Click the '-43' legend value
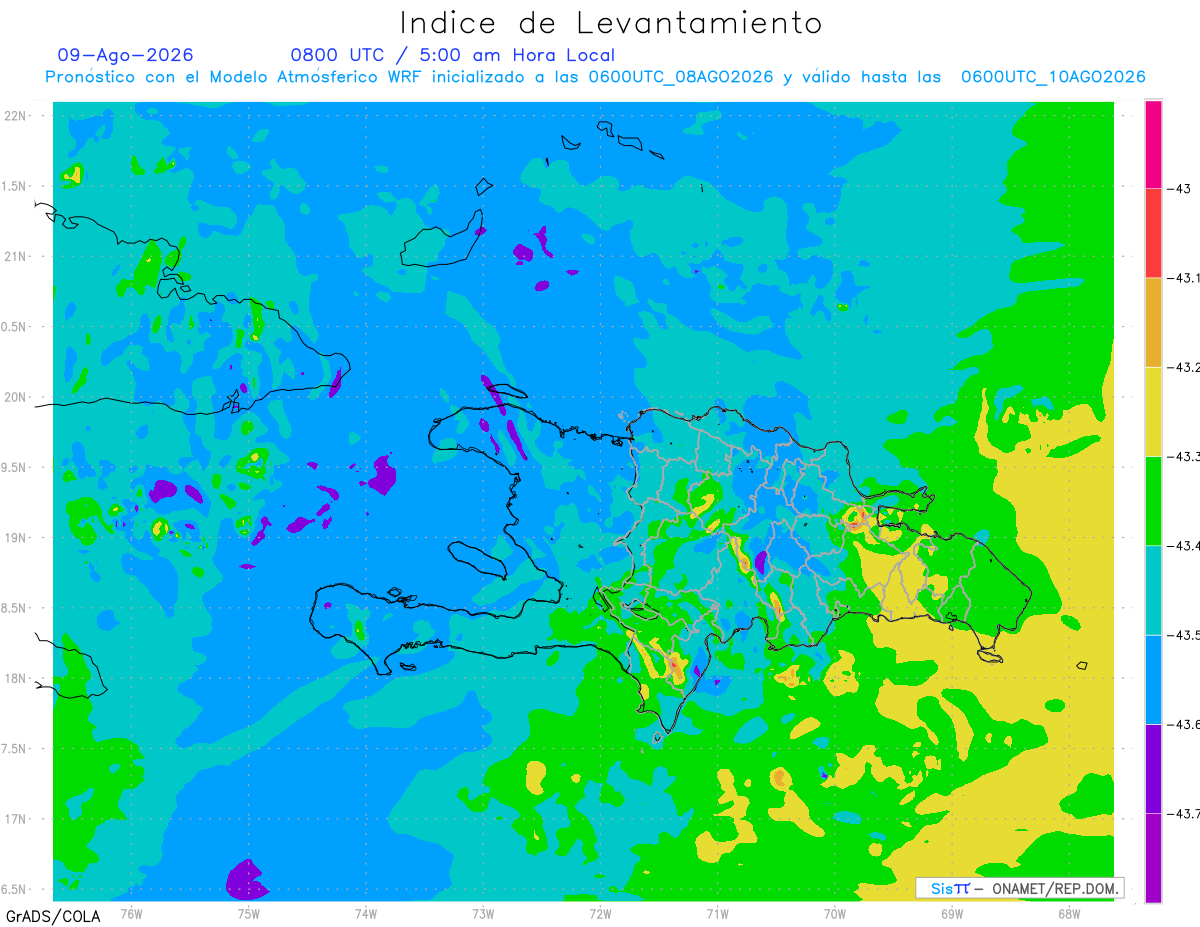The image size is (1200, 927). 1177,189
